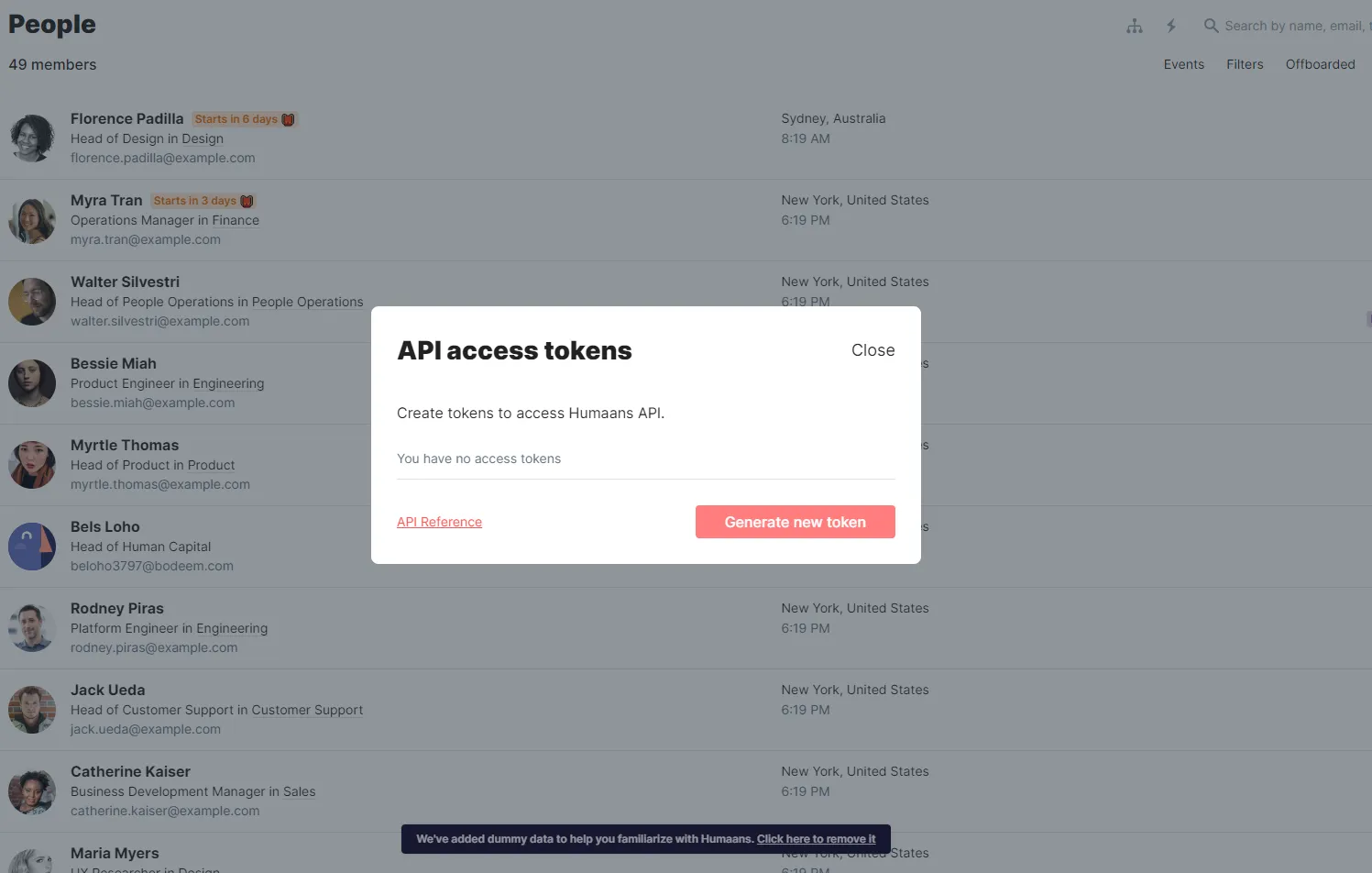Open Florence Padilla's name
The height and width of the screenshot is (873, 1372).
126,118
